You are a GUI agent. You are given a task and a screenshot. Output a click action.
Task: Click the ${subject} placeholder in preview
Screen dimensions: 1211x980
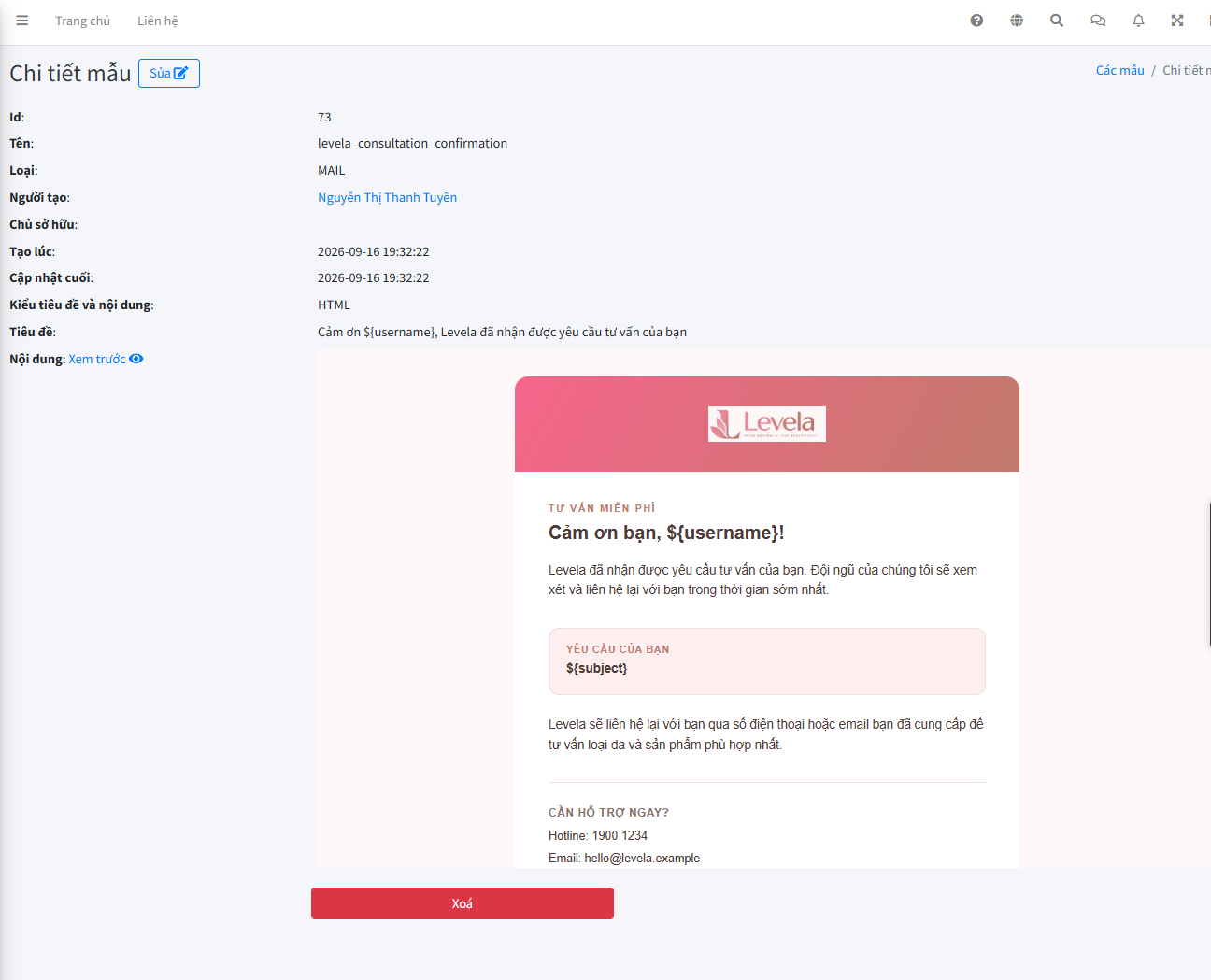tap(597, 668)
